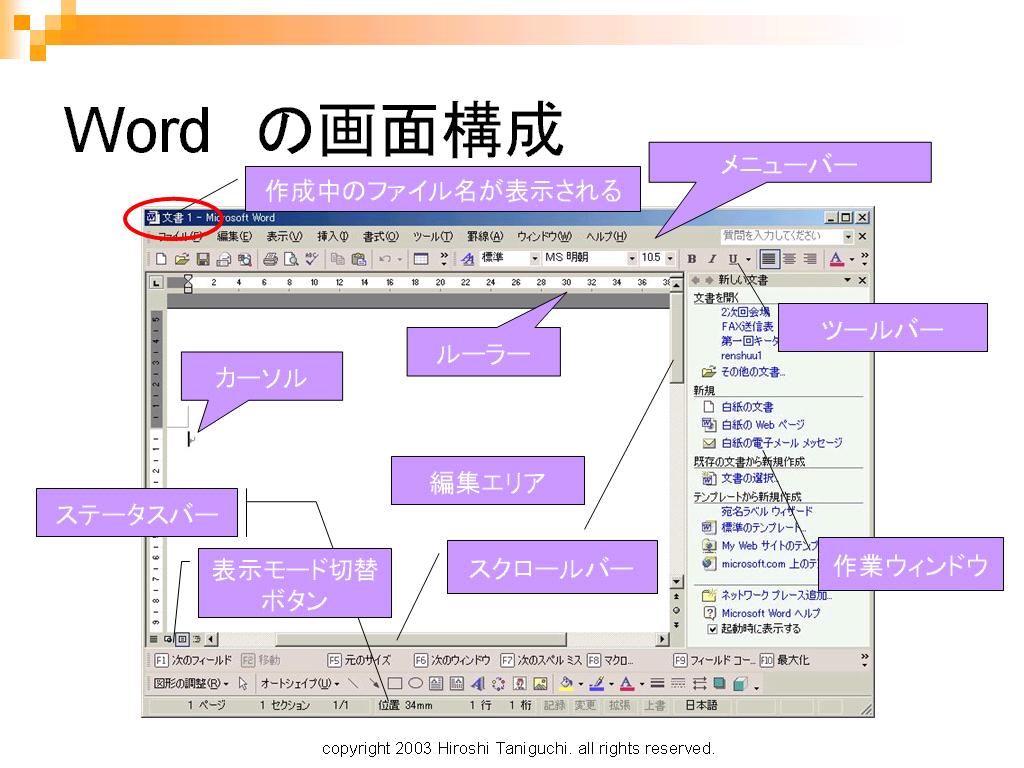This screenshot has width=1024, height=768.
Task: Click the Print printer icon
Action: click(270, 259)
